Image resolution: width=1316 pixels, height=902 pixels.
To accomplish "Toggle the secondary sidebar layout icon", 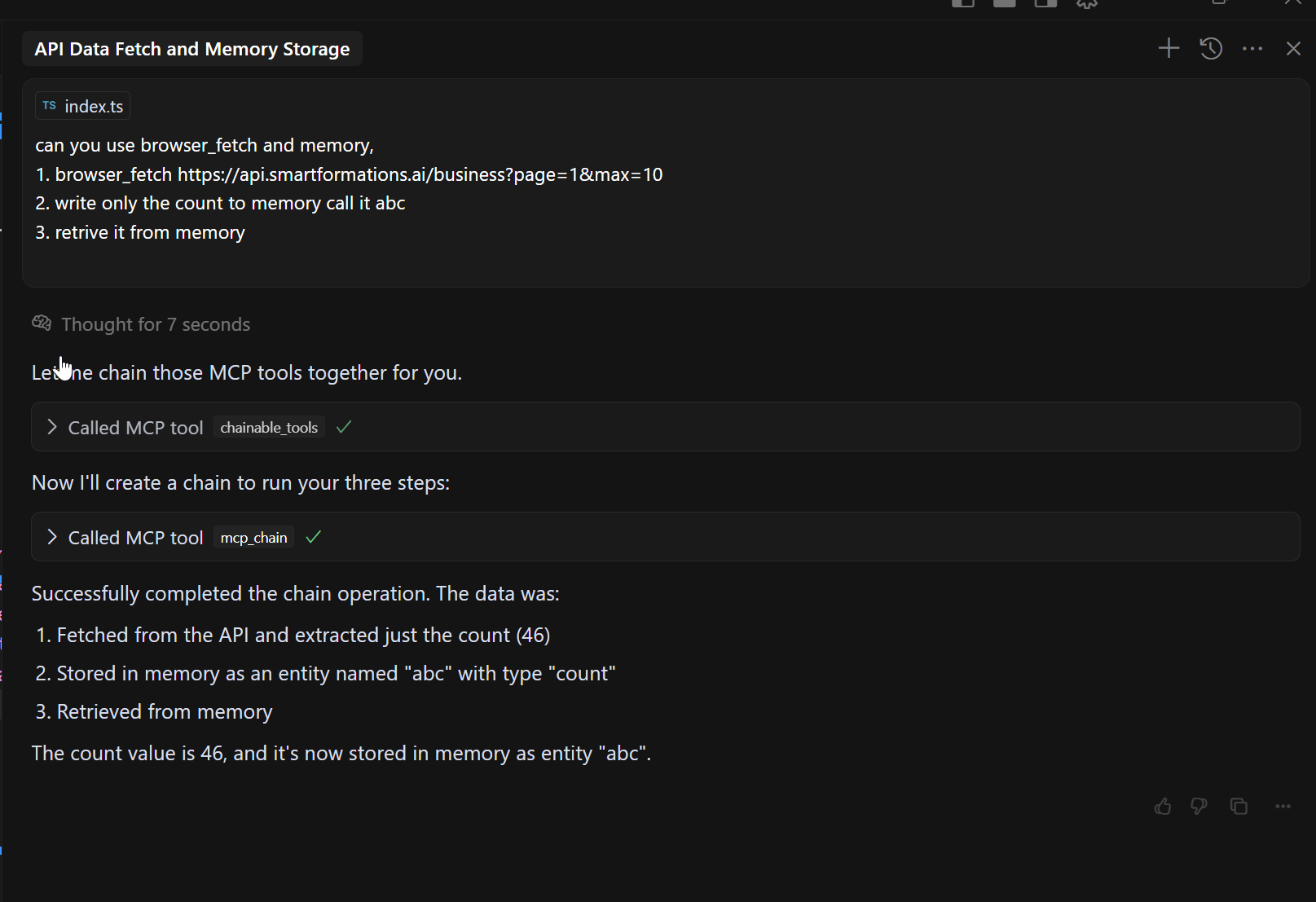I will pos(1045,4).
